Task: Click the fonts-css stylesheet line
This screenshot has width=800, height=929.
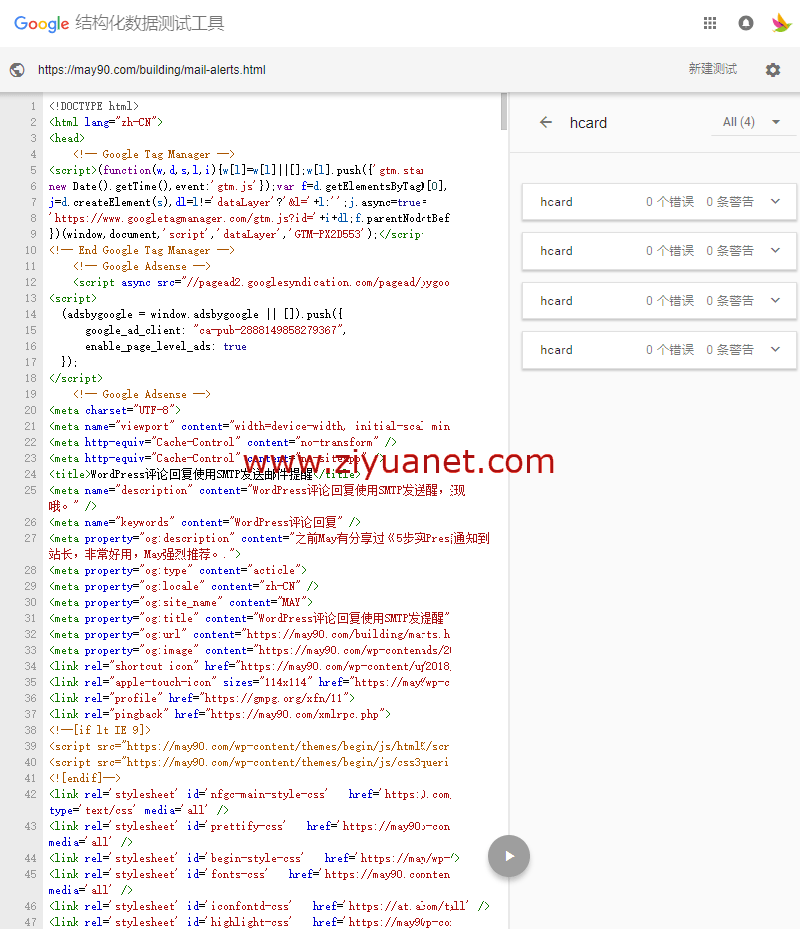Action: (x=249, y=882)
